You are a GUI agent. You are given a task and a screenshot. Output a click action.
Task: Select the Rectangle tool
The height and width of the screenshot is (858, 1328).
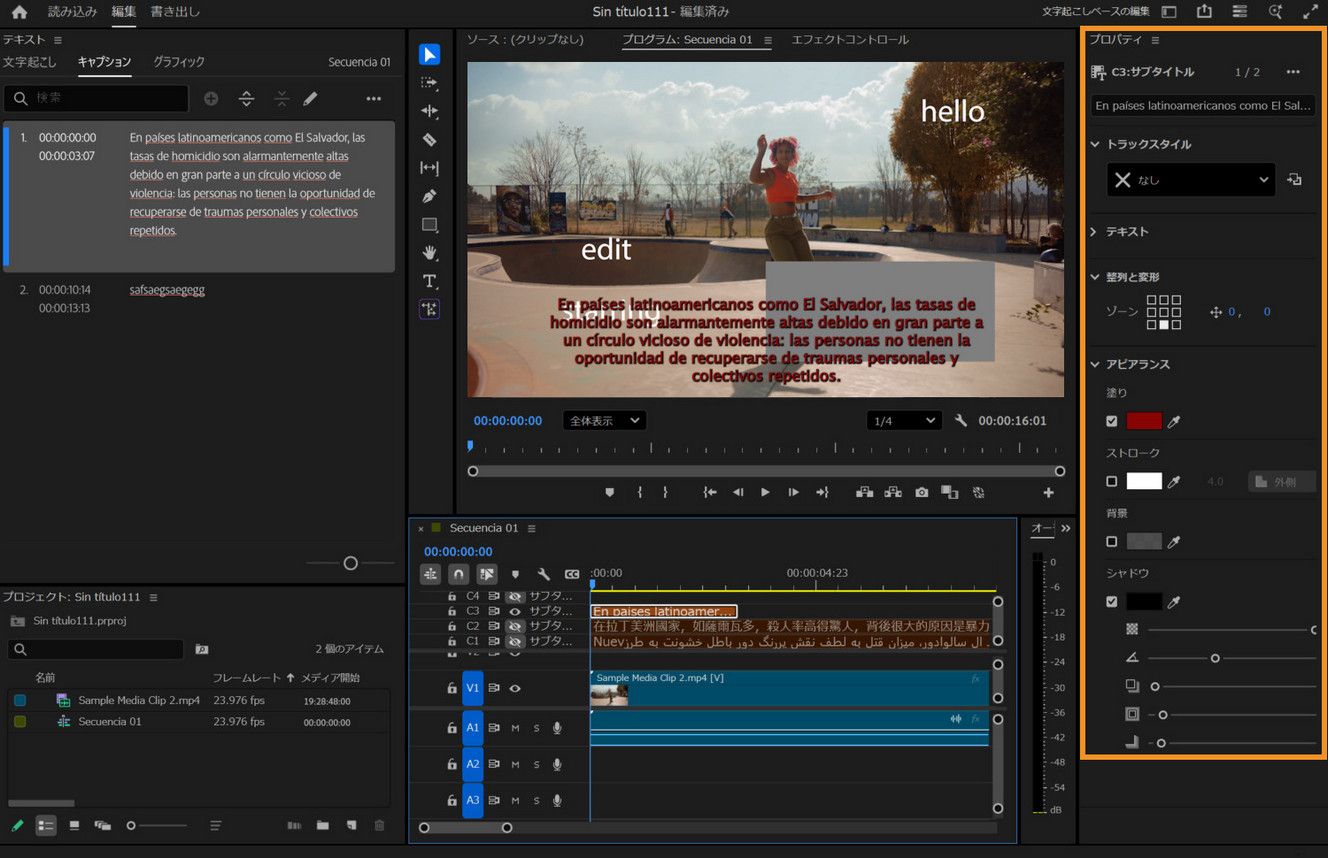point(430,224)
